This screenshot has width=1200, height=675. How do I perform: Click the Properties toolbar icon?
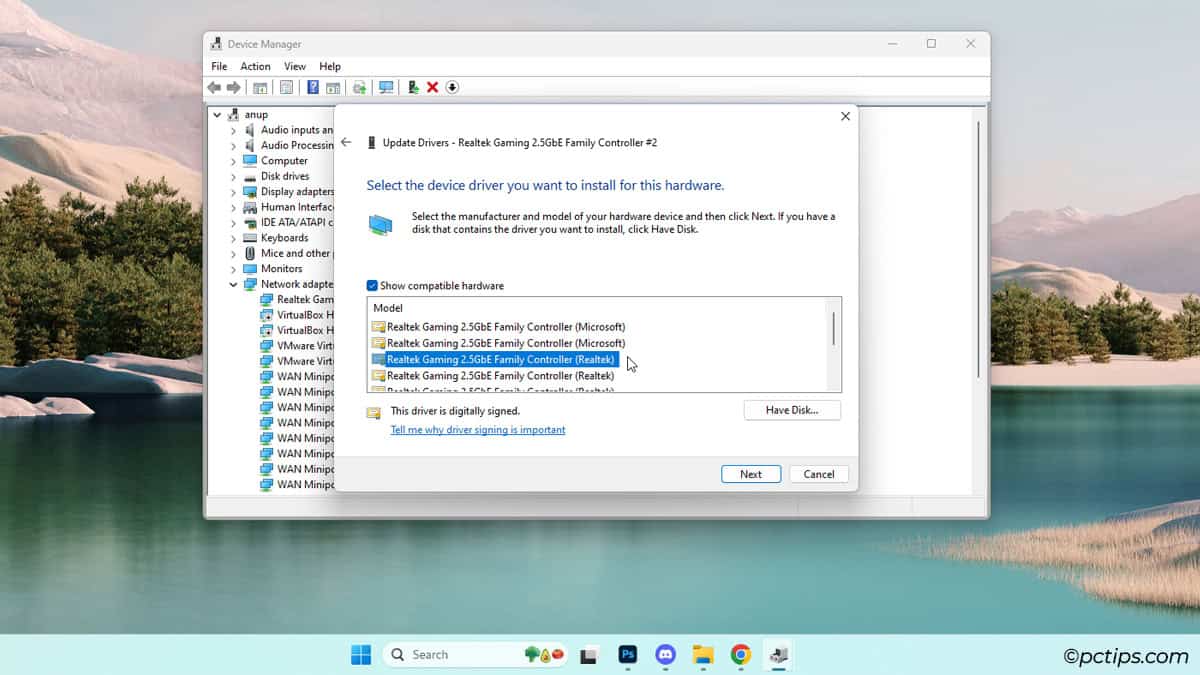coord(286,88)
